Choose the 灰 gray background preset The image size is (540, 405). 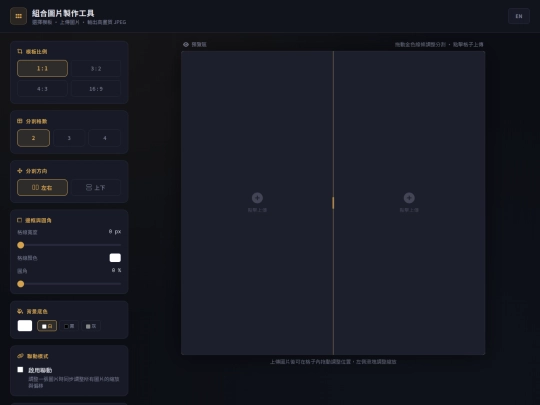coord(91,326)
